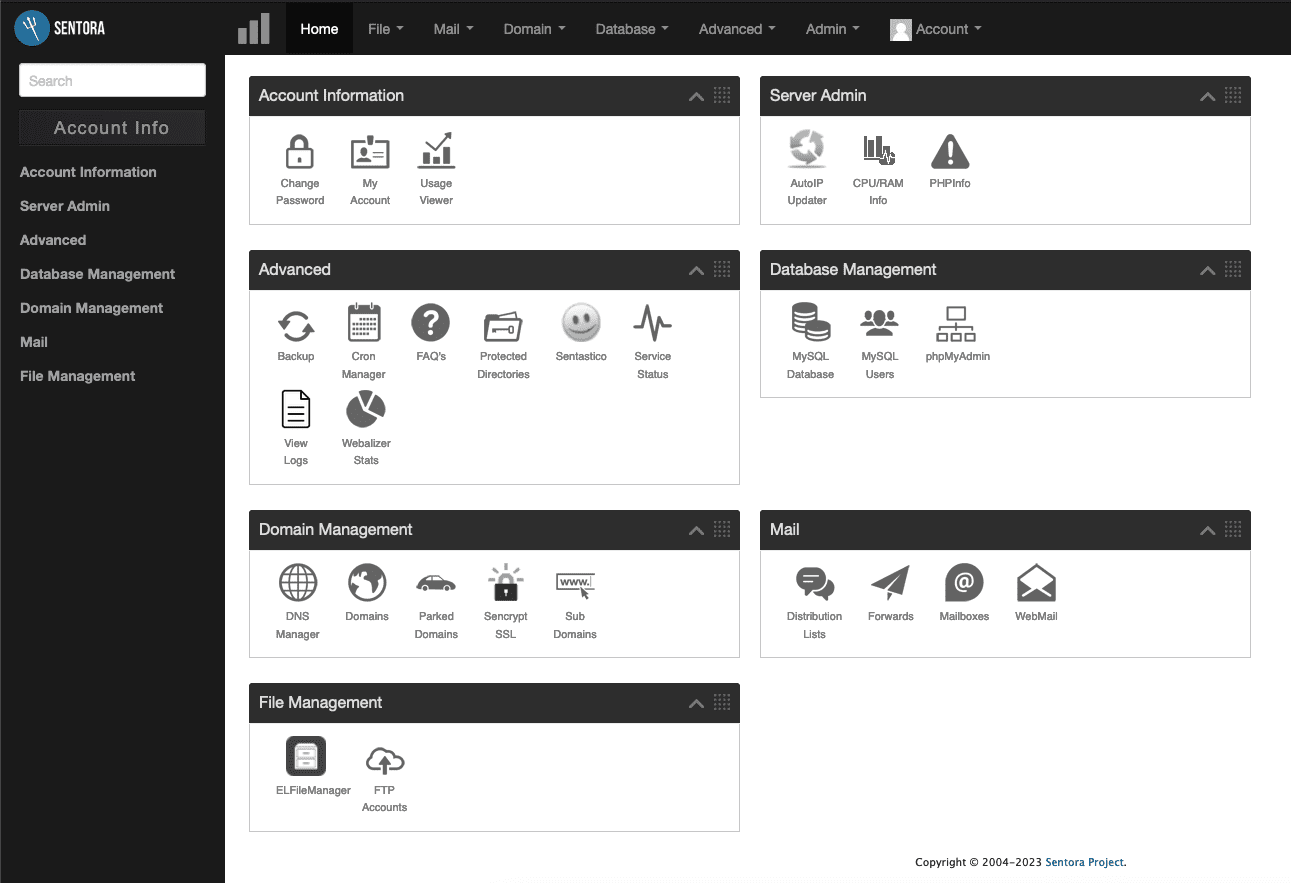Open Sencrypt SSL module

[x=505, y=583]
